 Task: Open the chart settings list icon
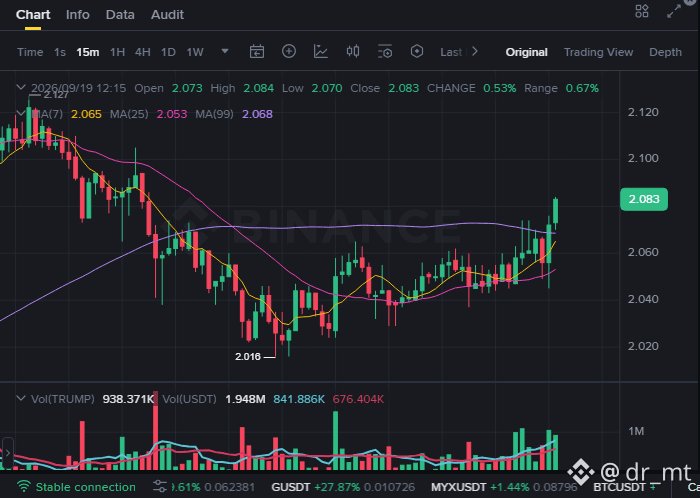pos(385,52)
